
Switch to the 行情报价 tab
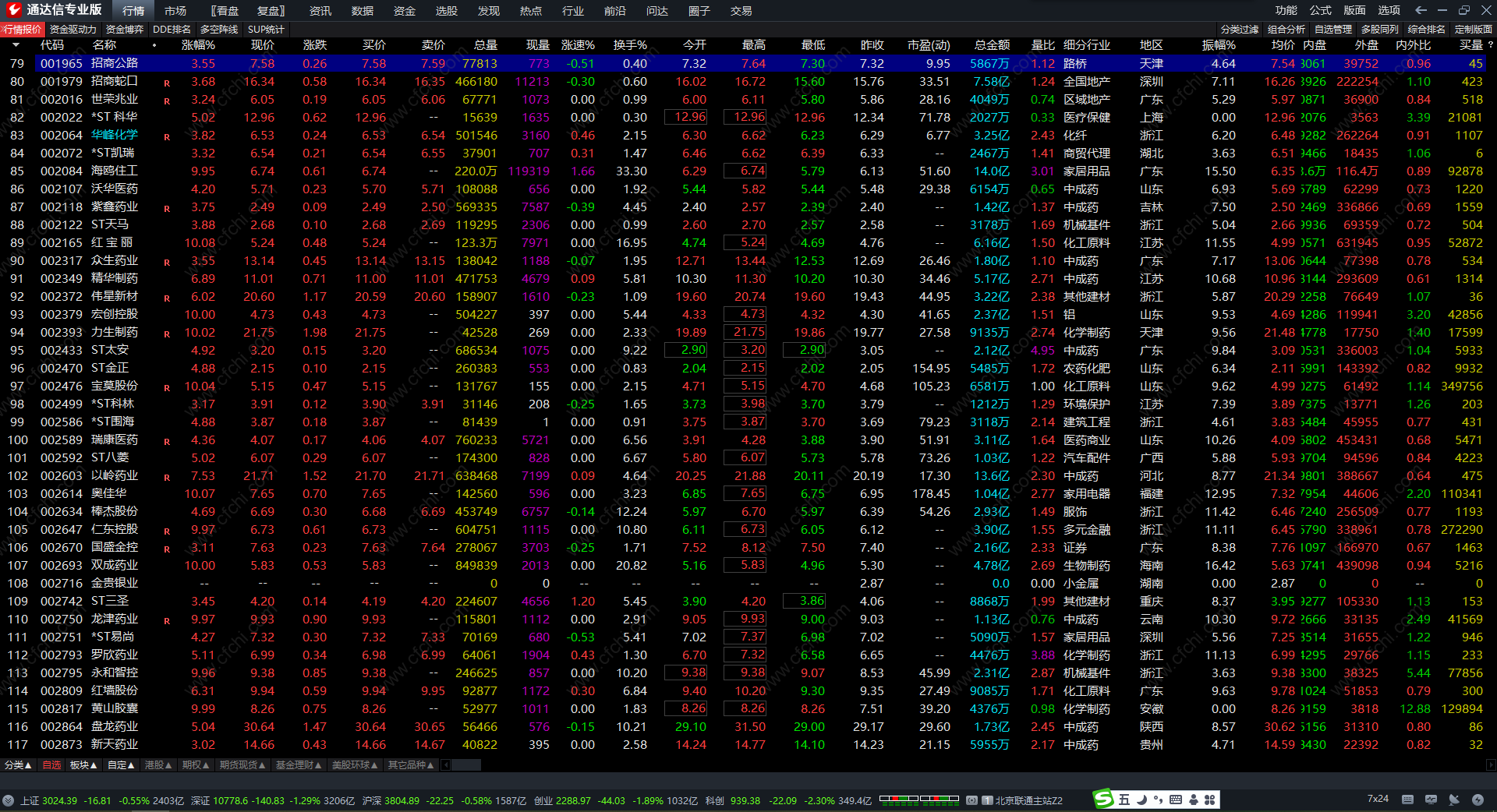pyautogui.click(x=23, y=30)
